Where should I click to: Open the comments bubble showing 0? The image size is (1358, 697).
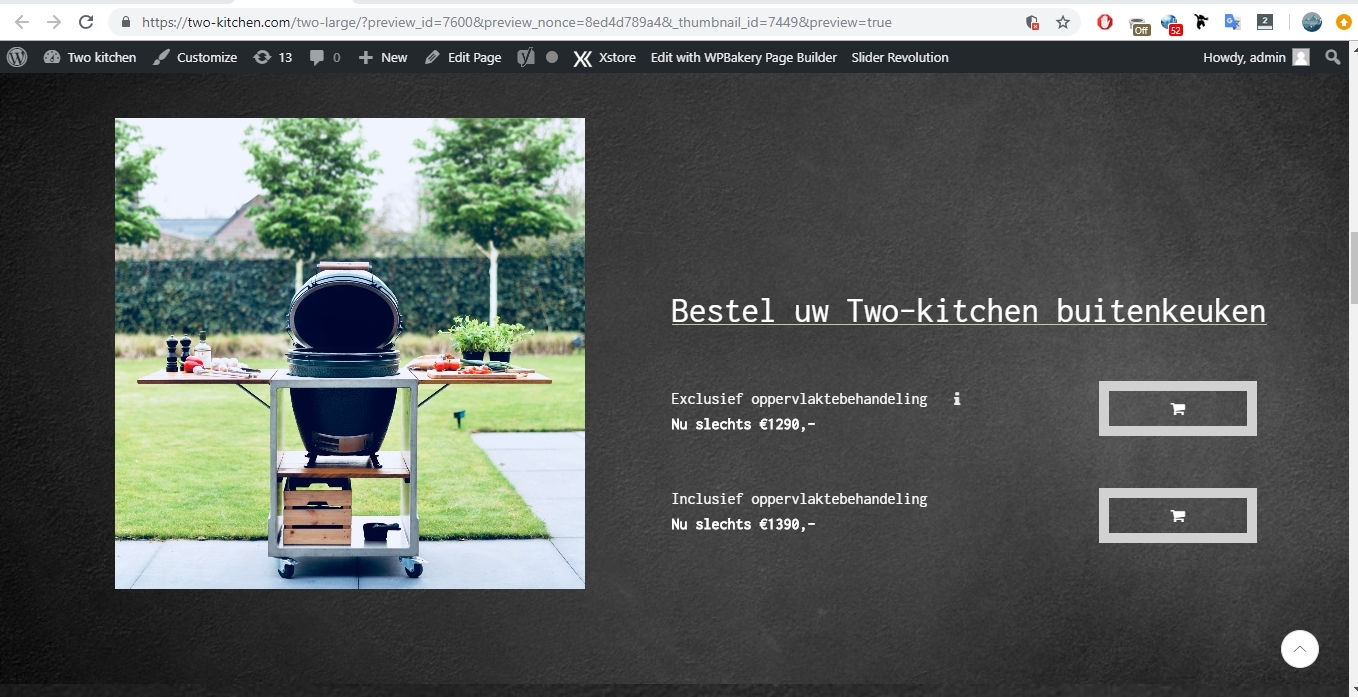coord(325,57)
